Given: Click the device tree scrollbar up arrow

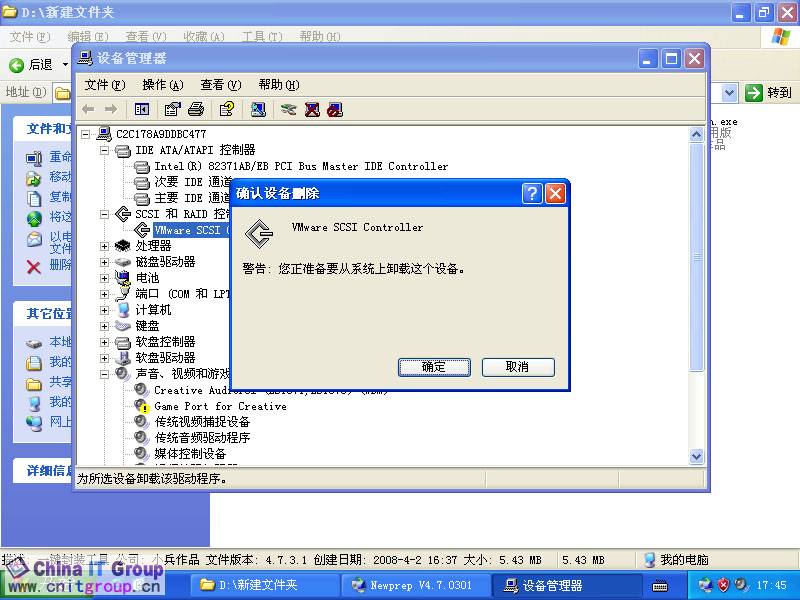Looking at the screenshot, I should coord(696,135).
